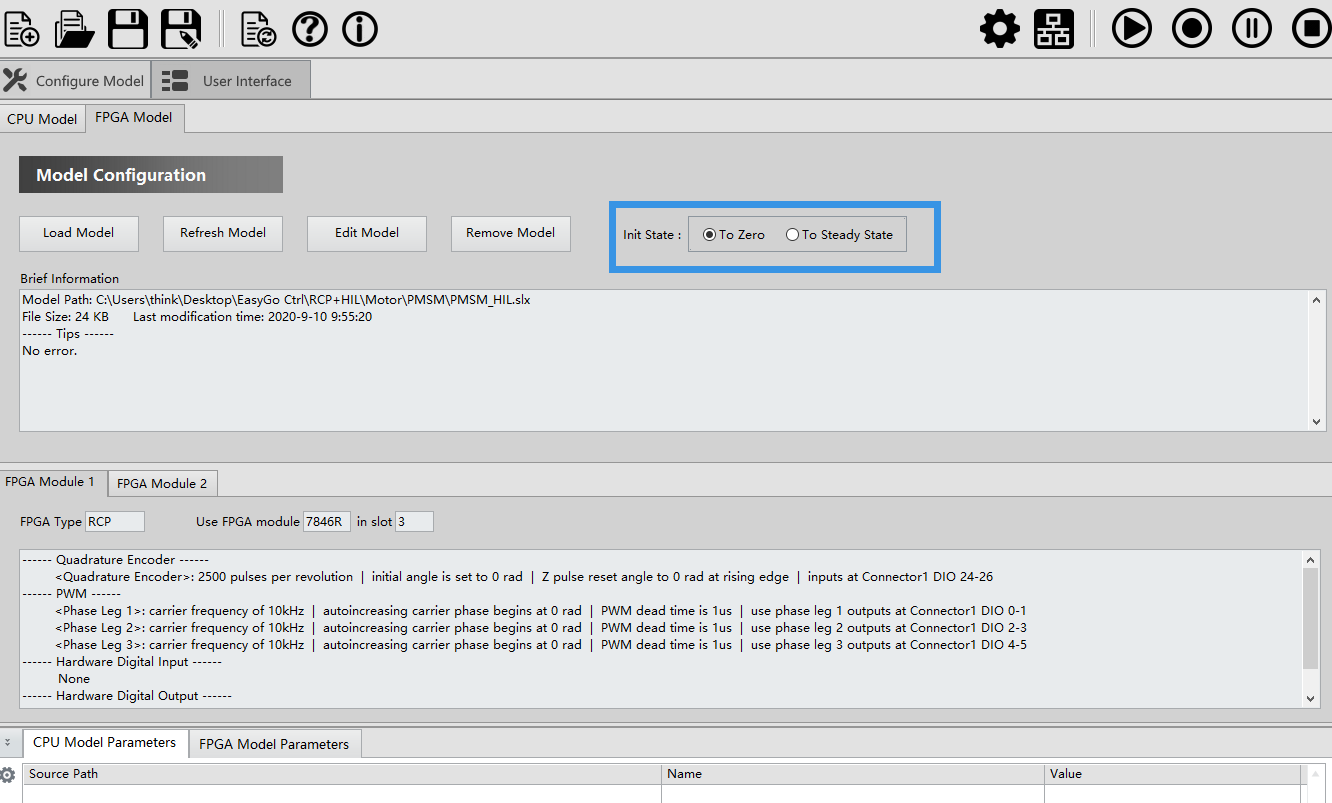The width and height of the screenshot is (1332, 803).
Task: Open the CPU Model Parameters tab
Action: pyautogui.click(x=104, y=742)
